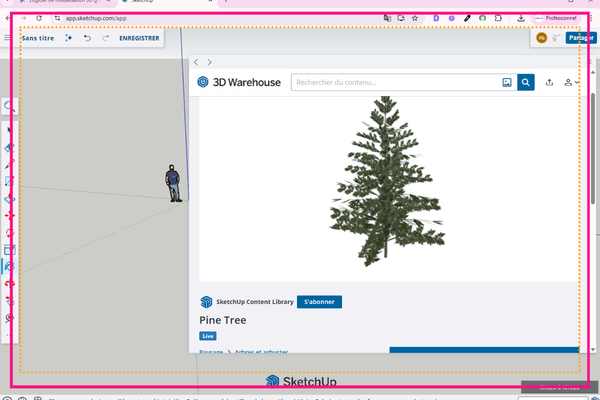This screenshot has width=600, height=400.
Task: Open the 3D Warehouse account dropdown
Action: click(571, 82)
